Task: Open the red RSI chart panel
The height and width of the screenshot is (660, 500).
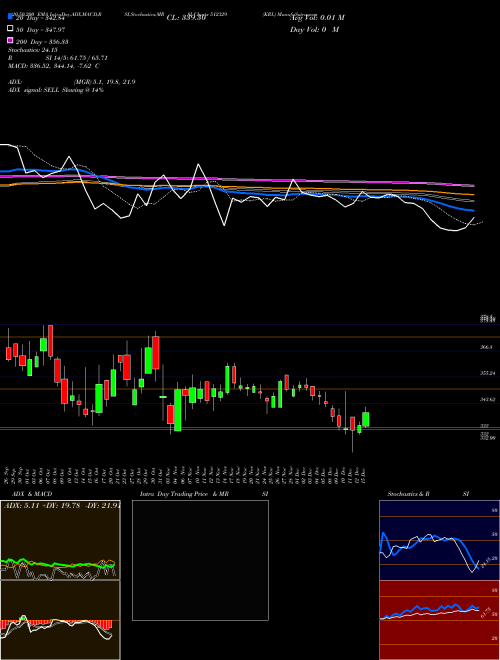Action: [x=439, y=620]
